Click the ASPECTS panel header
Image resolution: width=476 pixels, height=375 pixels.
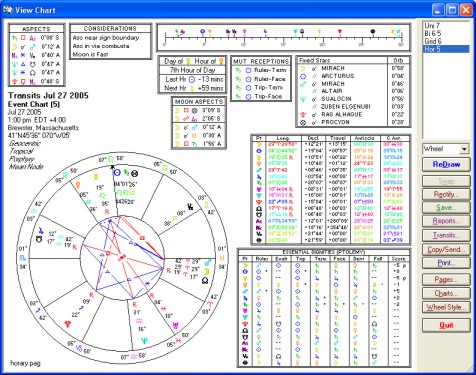click(x=36, y=29)
